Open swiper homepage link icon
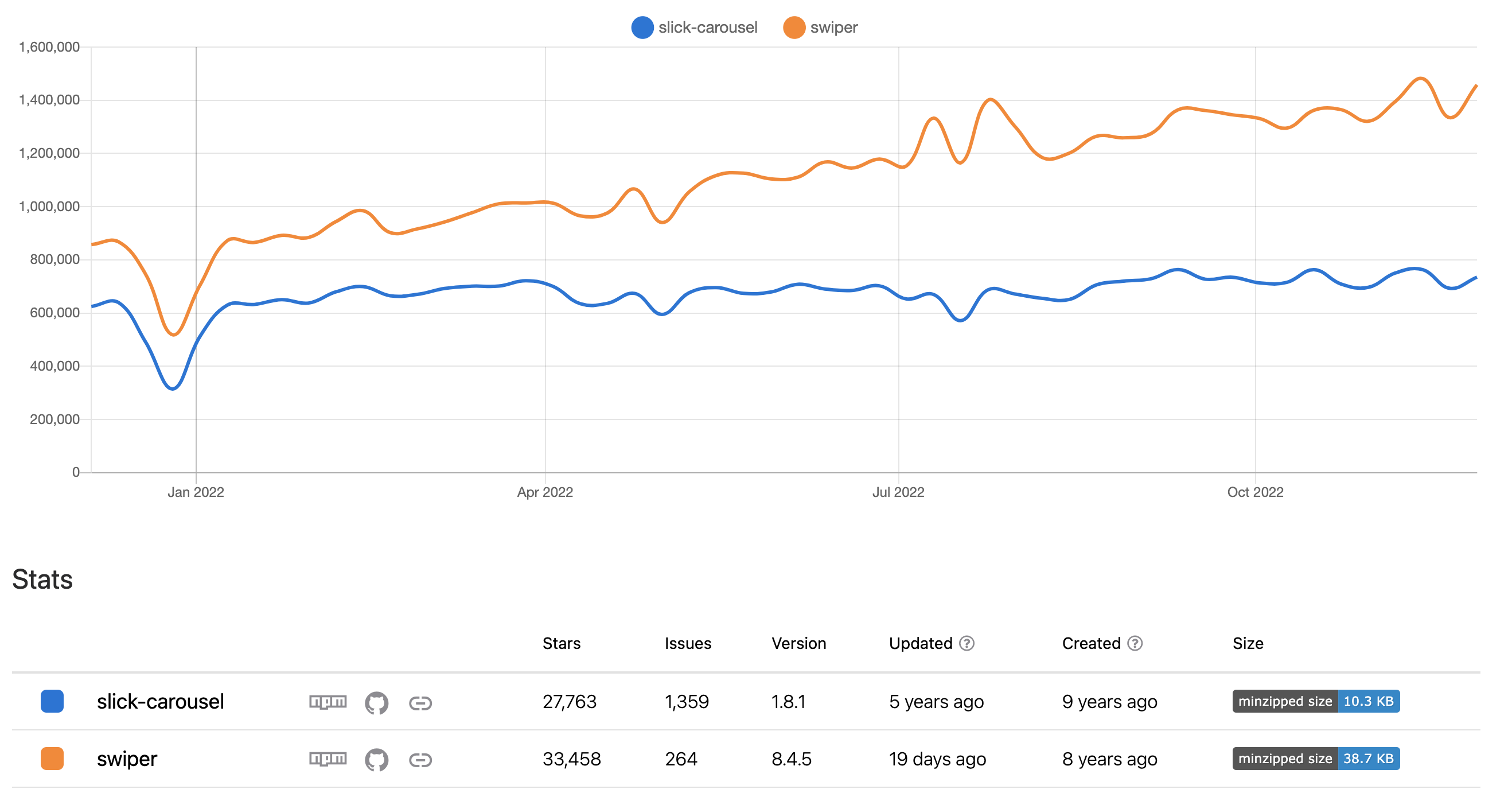Viewport: 1512px width, 801px height. (420, 760)
